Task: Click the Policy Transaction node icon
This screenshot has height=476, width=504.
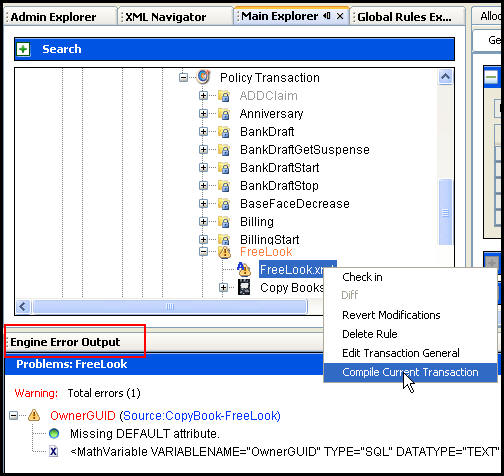Action: click(203, 77)
